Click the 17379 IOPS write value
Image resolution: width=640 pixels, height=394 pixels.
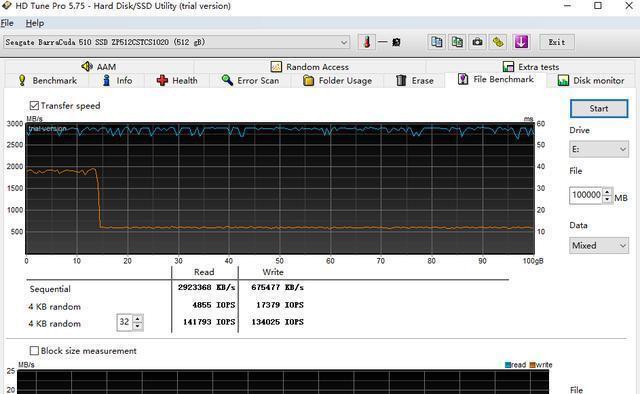(280, 305)
